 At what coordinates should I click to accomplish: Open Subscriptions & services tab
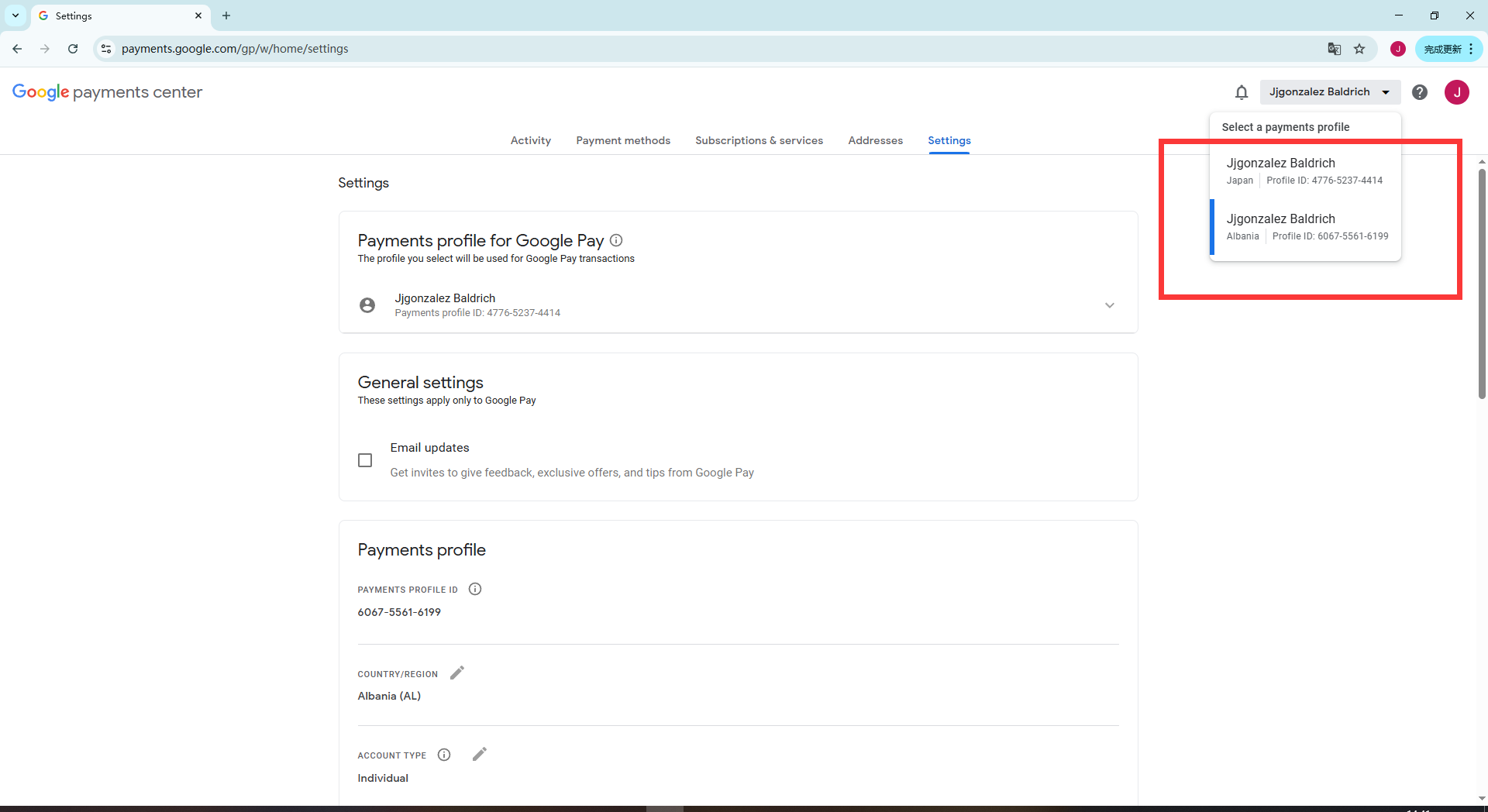coord(759,140)
